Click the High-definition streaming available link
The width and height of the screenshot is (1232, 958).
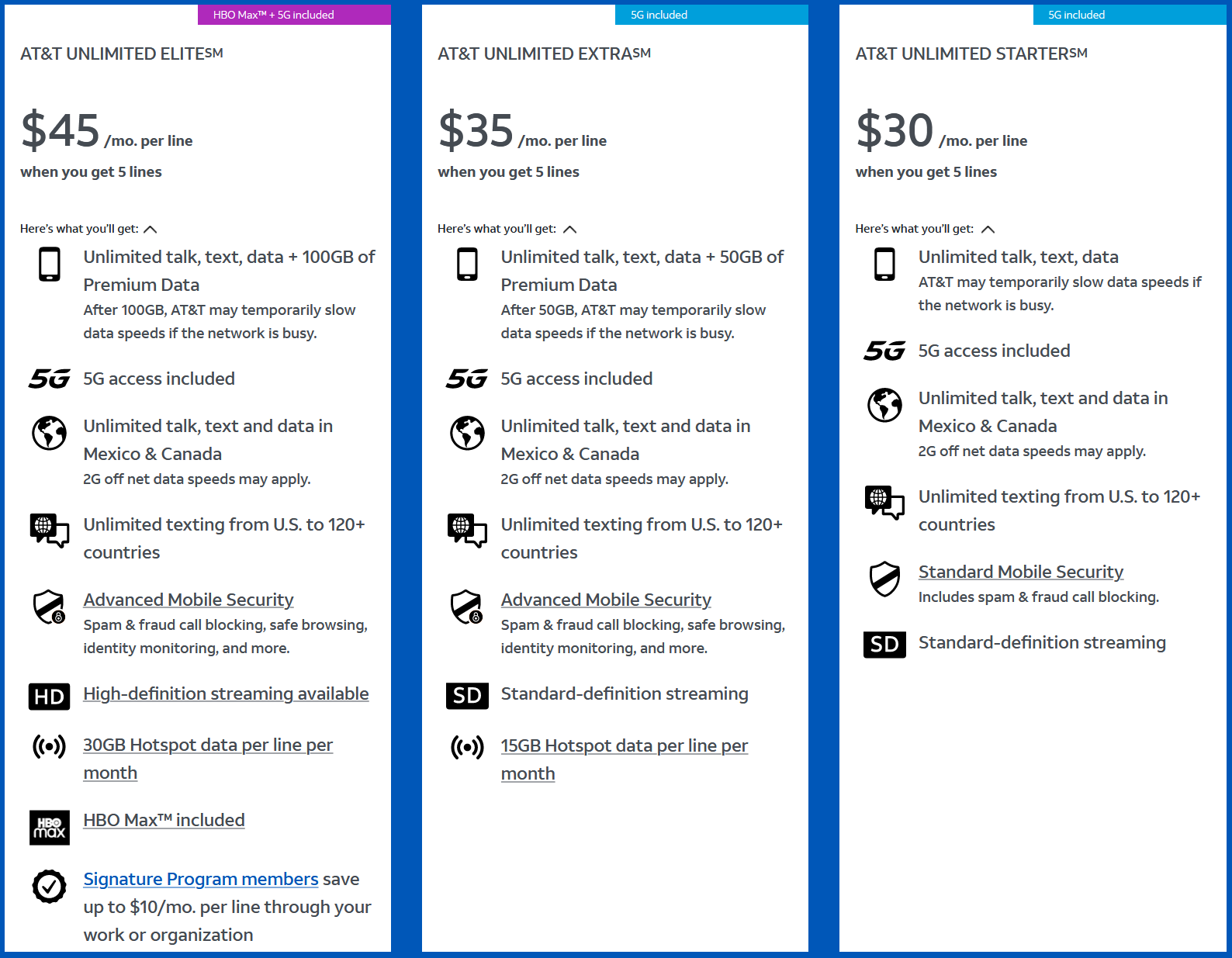point(226,693)
